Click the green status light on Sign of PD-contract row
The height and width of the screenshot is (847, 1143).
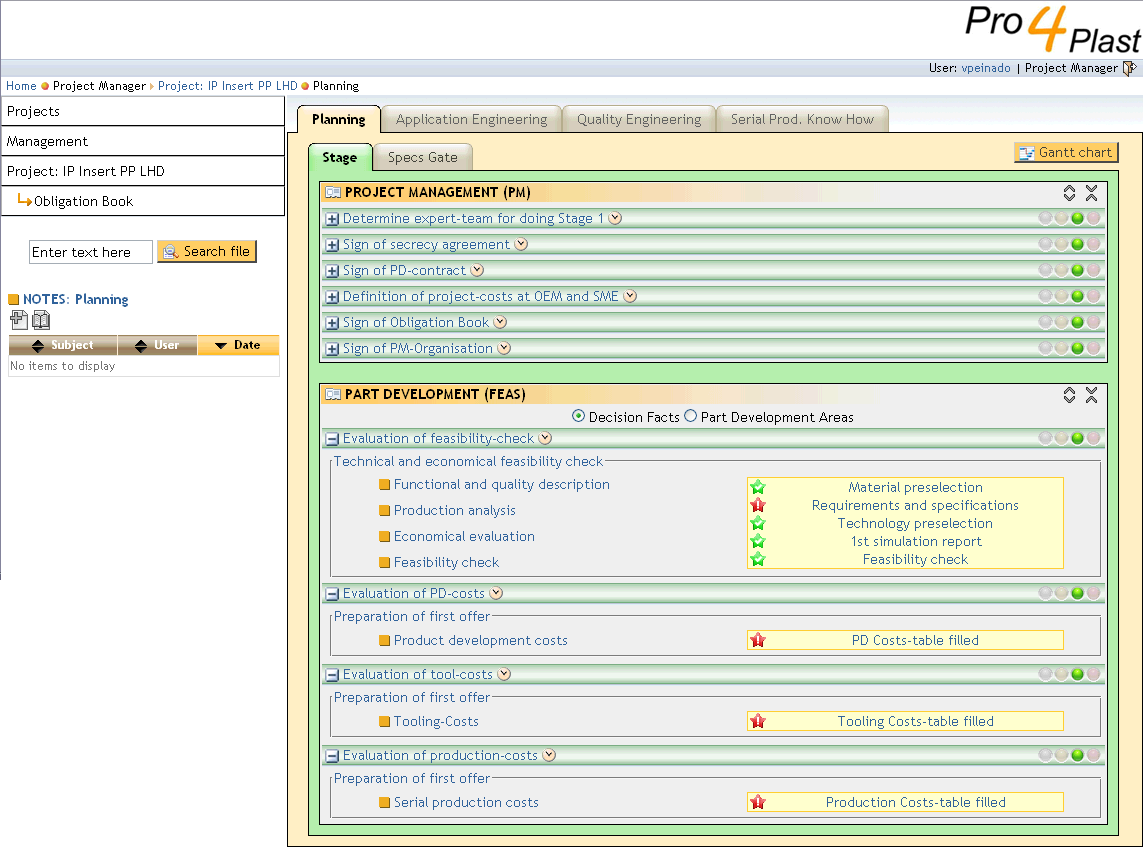(x=1077, y=270)
